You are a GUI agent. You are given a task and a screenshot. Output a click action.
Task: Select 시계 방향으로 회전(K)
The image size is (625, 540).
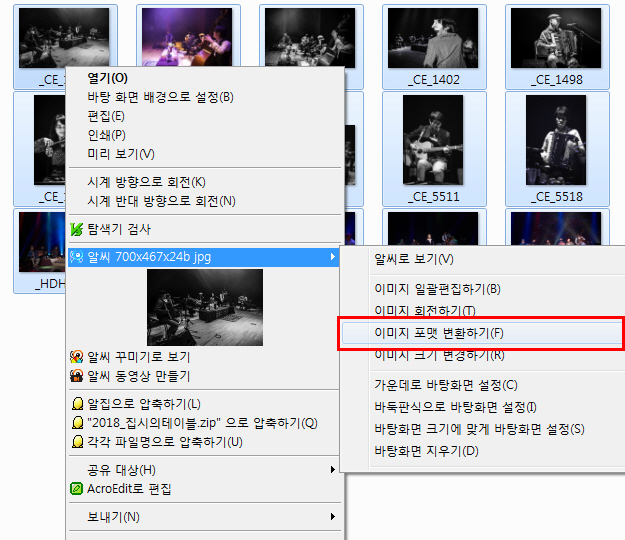[x=146, y=182]
